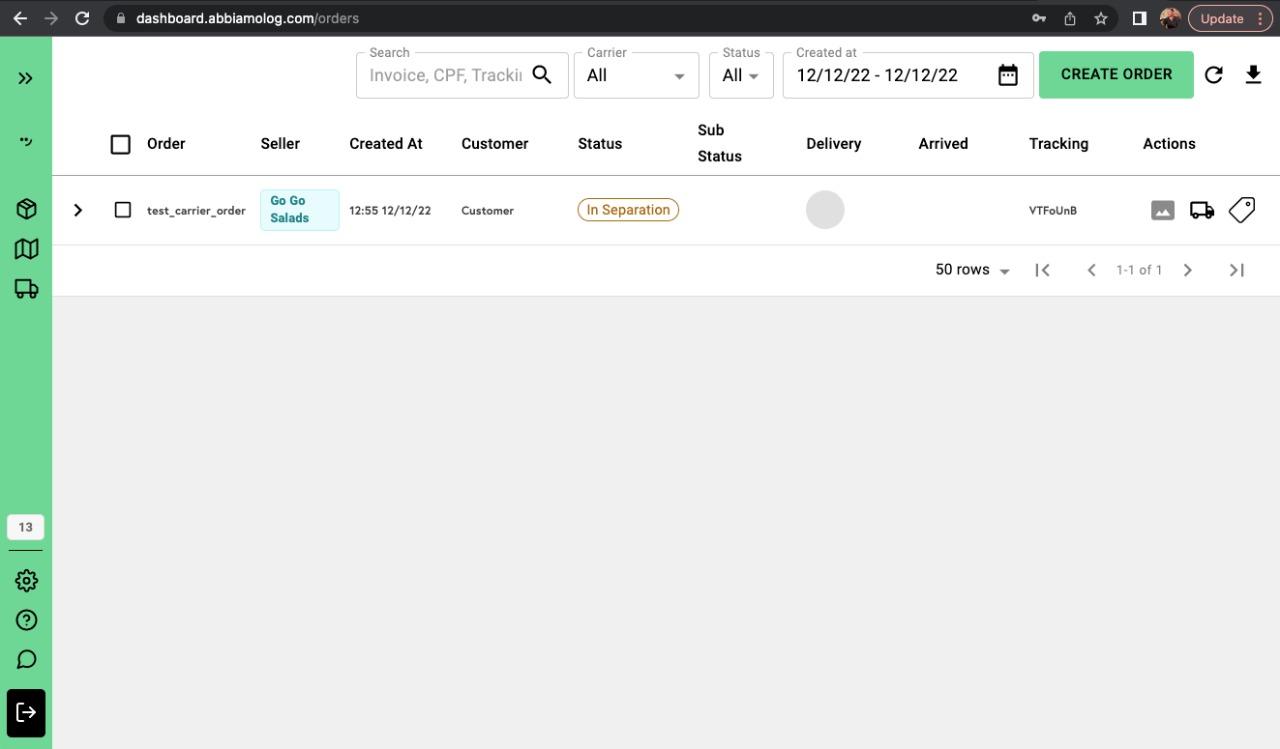The image size is (1280, 749).
Task: Expand the sidebar with double-chevron icon
Action: [x=26, y=78]
